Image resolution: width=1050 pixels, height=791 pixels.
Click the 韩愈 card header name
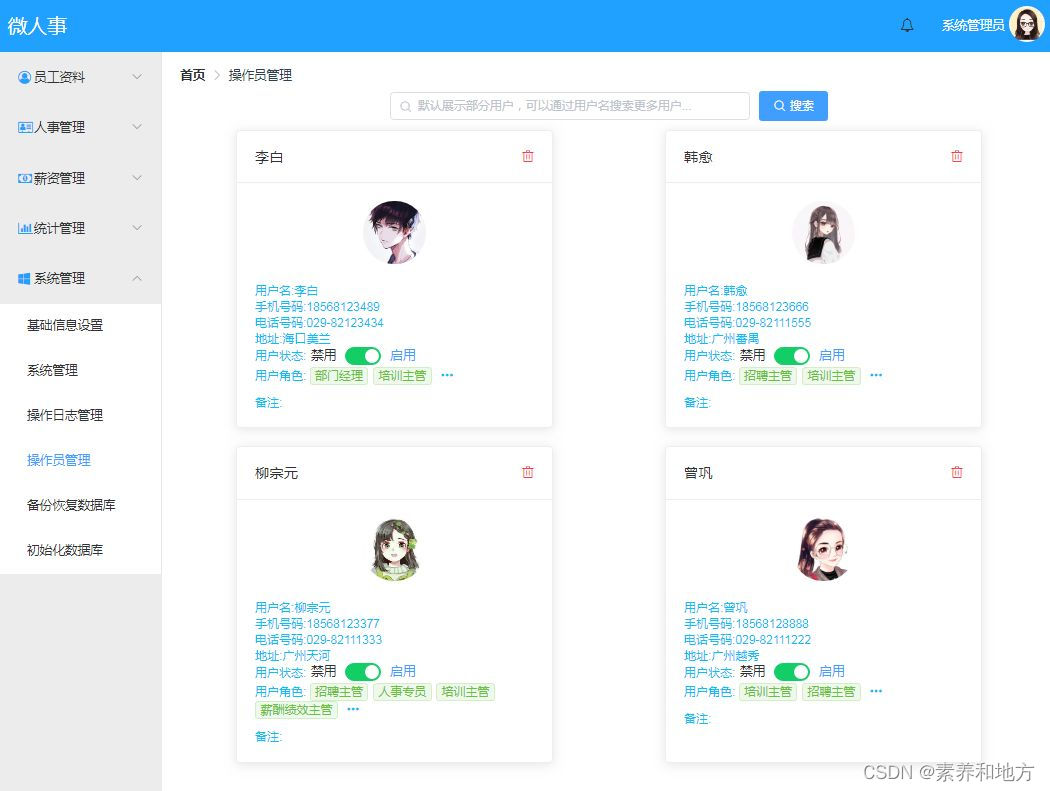click(x=698, y=157)
